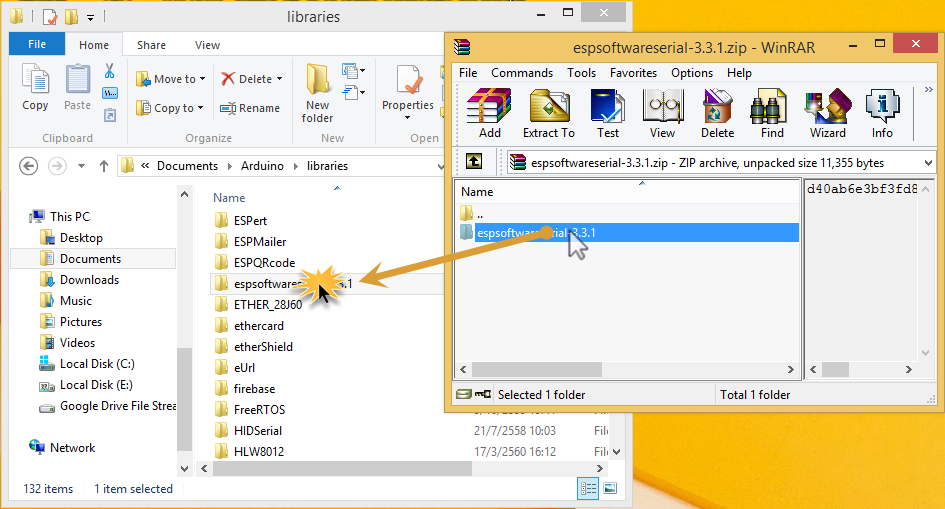Open the recent locations dropdown arrow
945x509 pixels.
(81, 166)
